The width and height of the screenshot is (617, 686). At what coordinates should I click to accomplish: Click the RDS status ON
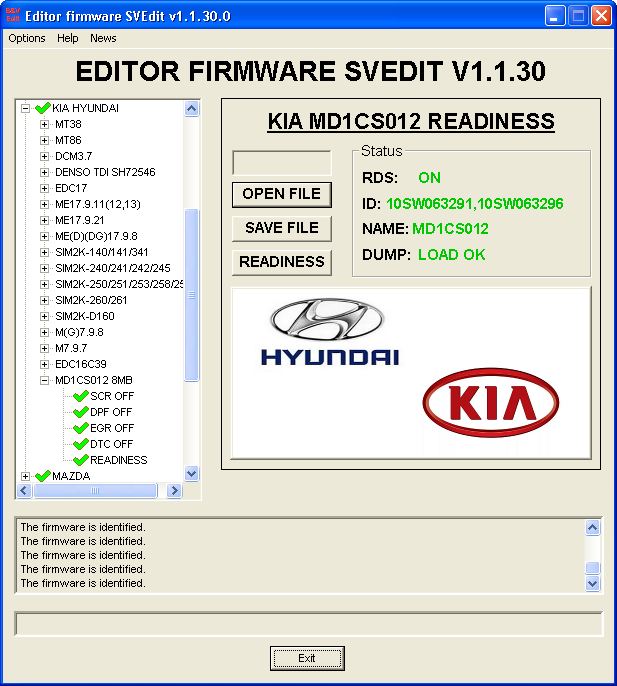click(x=429, y=178)
